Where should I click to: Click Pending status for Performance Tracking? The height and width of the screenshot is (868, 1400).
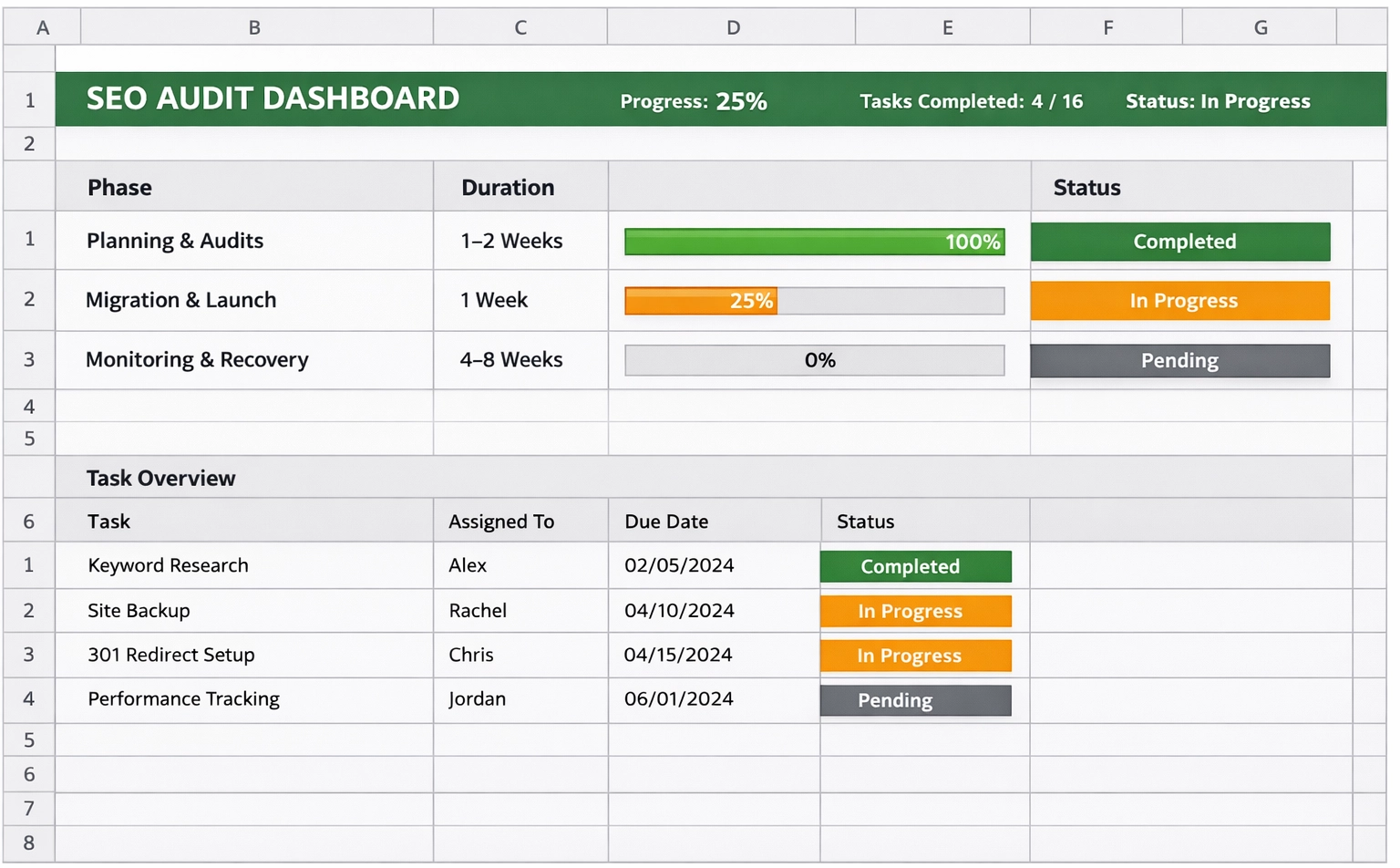(915, 700)
